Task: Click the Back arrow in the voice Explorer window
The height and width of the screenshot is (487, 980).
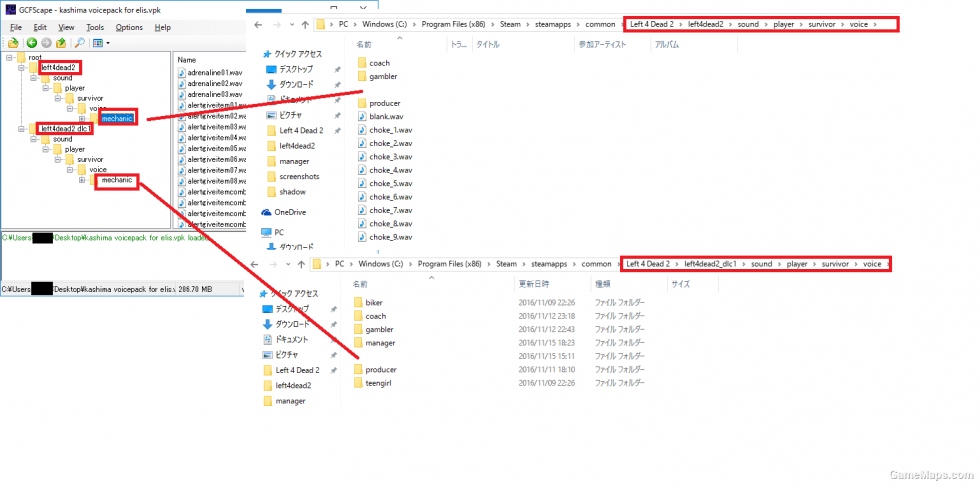Action: [259, 24]
